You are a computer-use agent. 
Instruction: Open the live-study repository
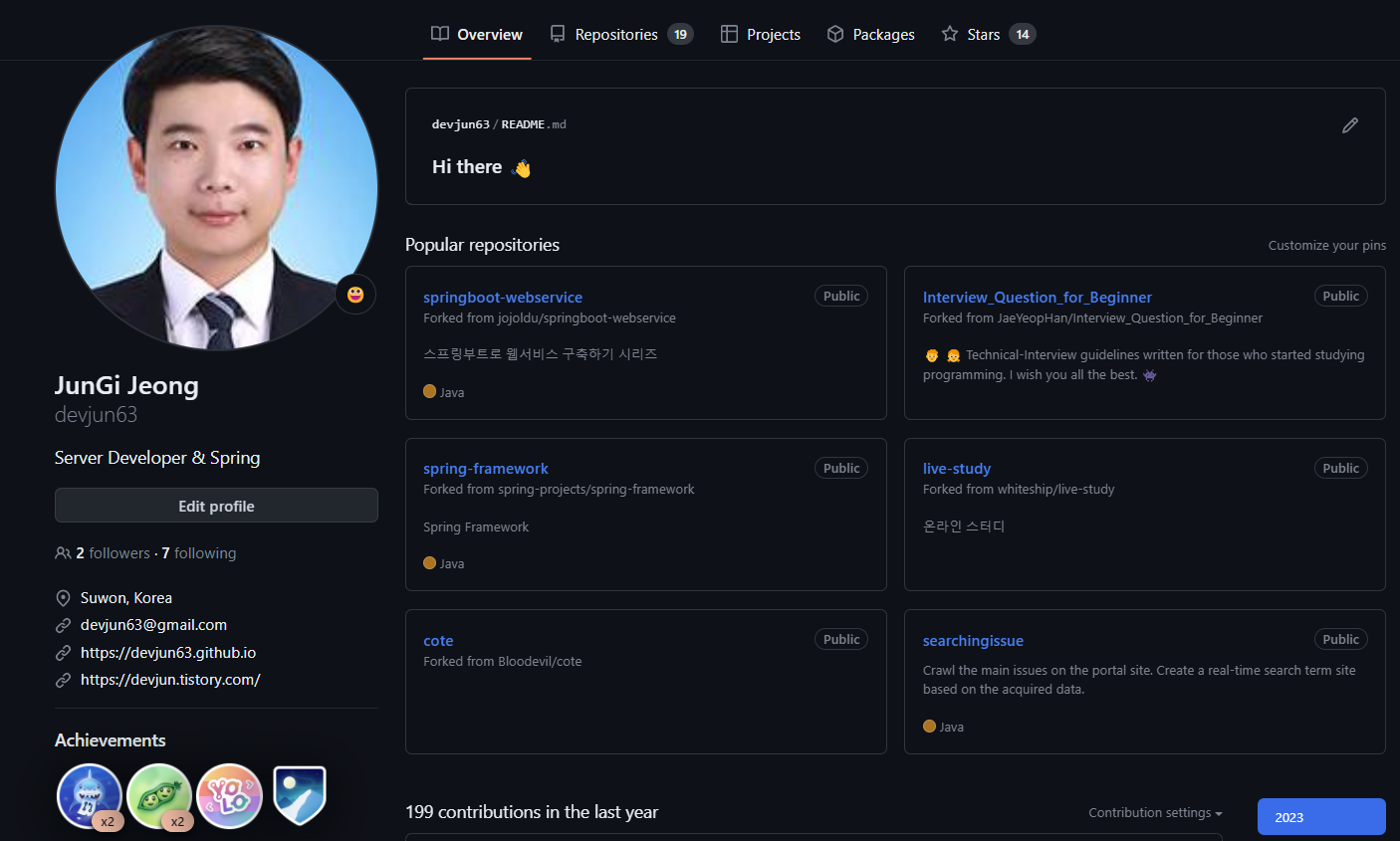pyautogui.click(x=957, y=468)
